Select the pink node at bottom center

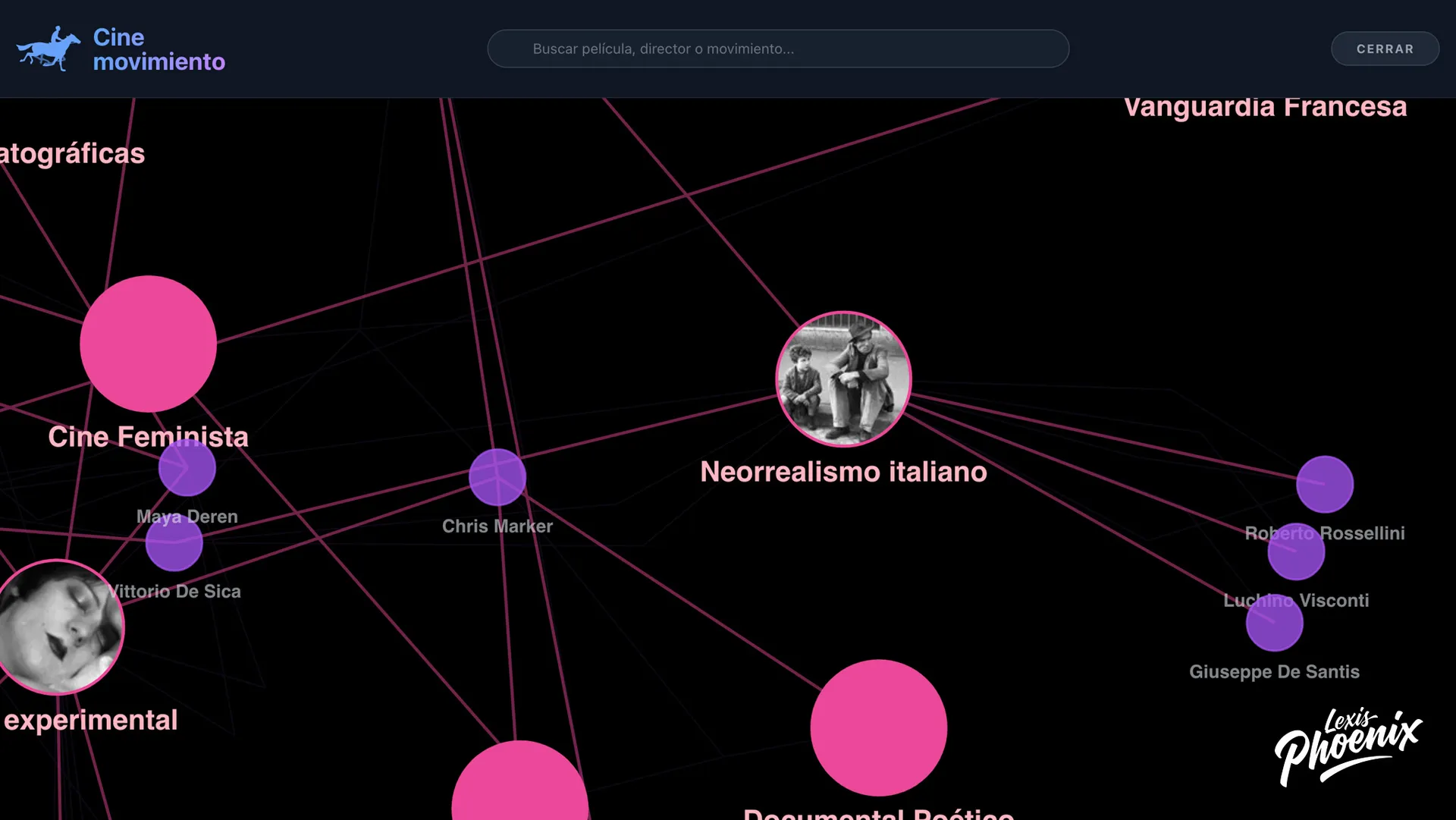[x=519, y=781]
